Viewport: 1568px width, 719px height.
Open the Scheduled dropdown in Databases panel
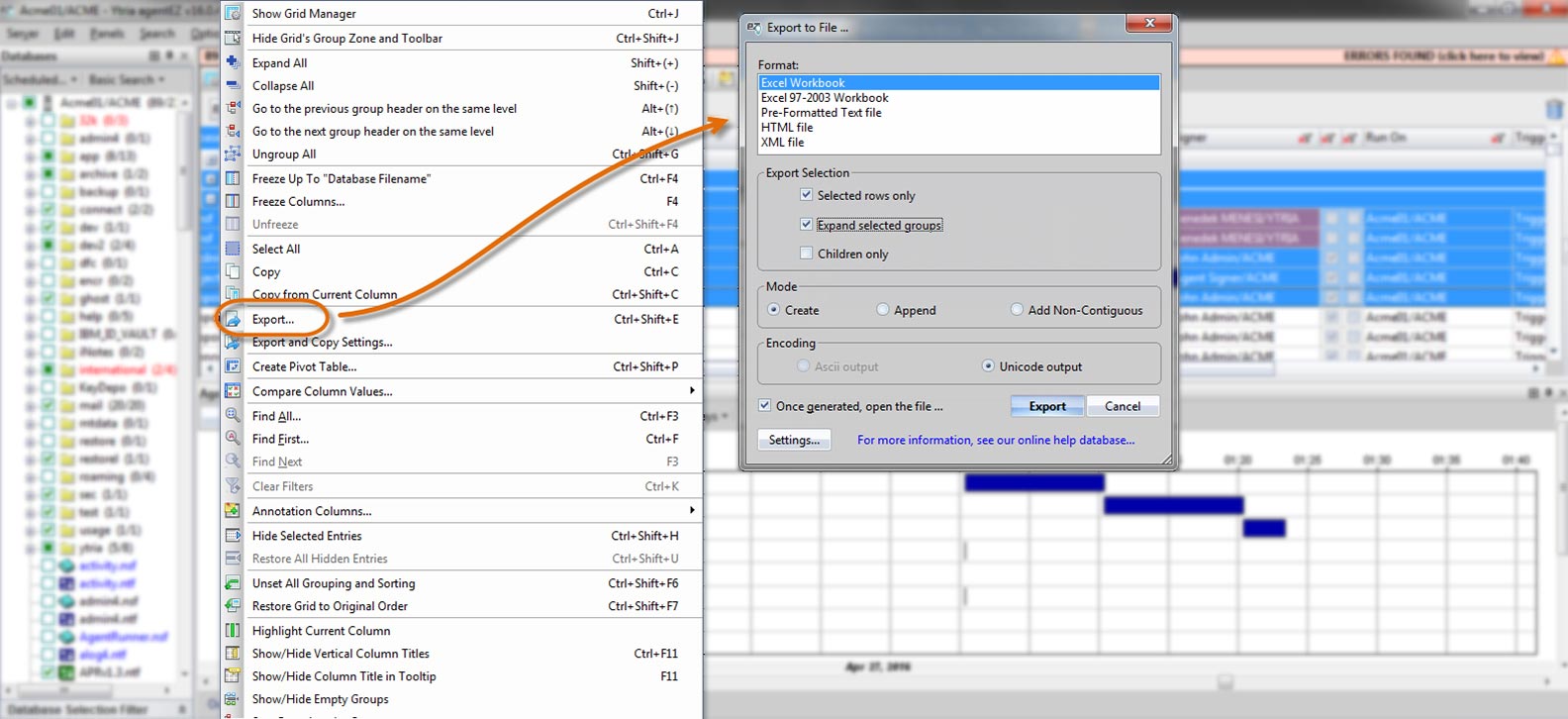pos(41,79)
